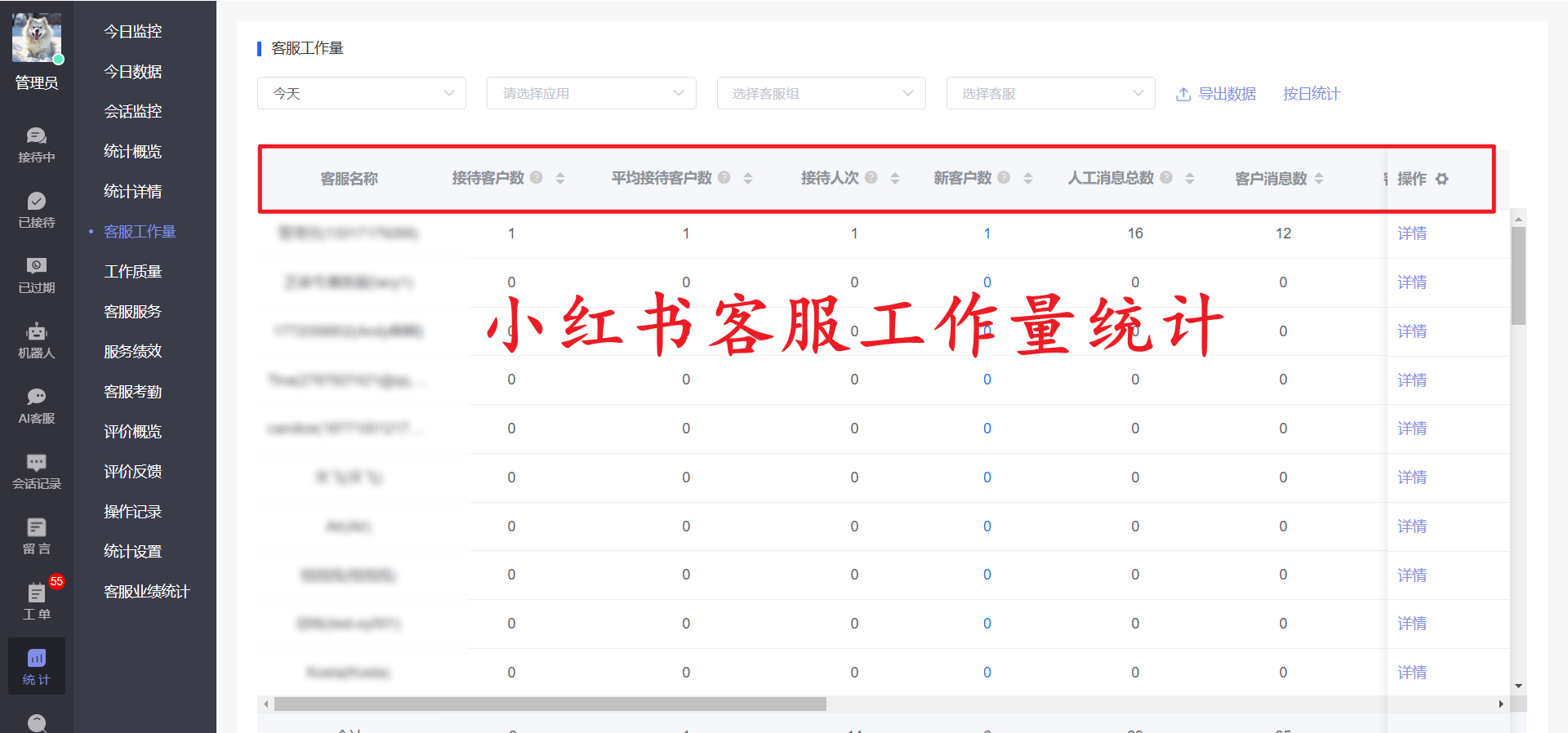Go to 今日监控 menu item
The width and height of the screenshot is (1568, 733).
coord(133,32)
